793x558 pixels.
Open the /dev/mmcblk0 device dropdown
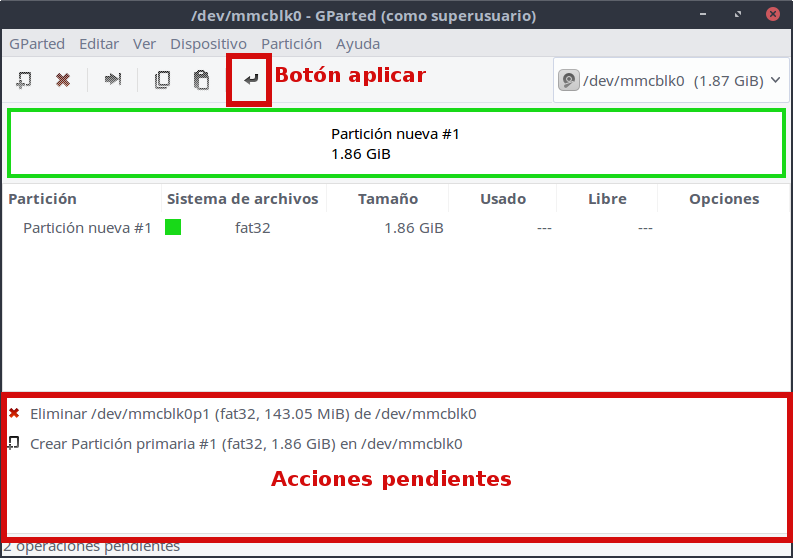668,81
